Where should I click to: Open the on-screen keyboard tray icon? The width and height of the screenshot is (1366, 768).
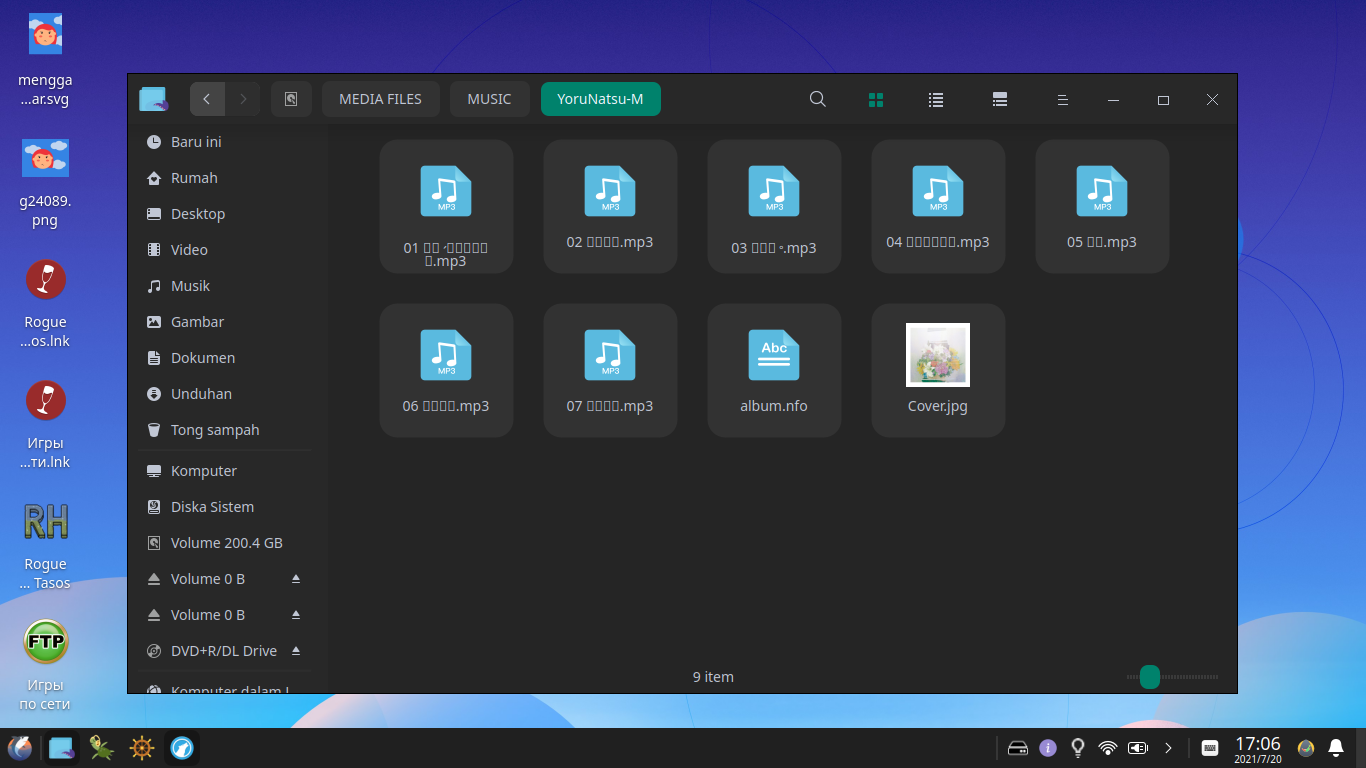(x=1209, y=747)
